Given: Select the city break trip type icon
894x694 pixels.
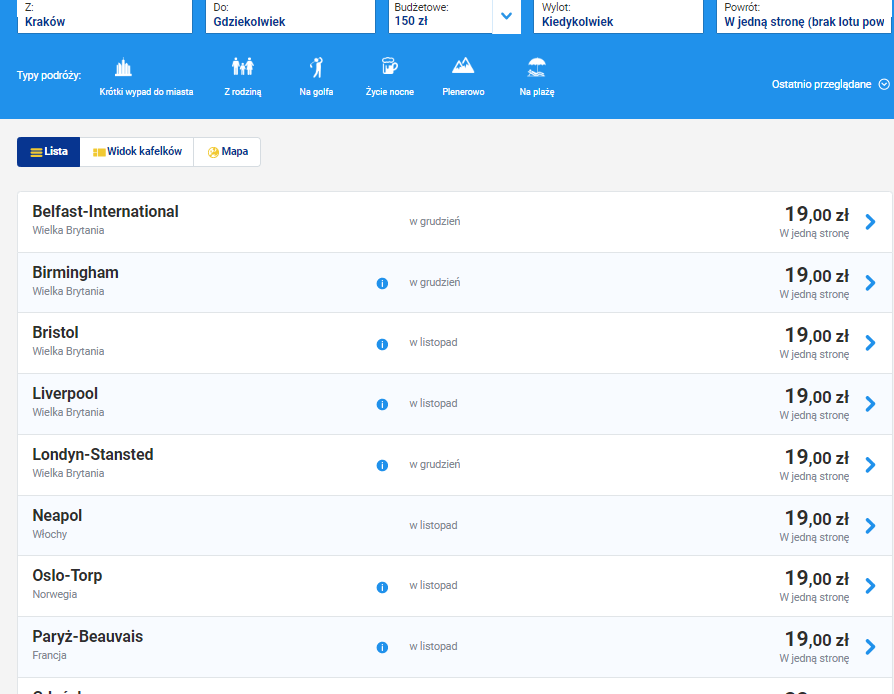Looking at the screenshot, I should pyautogui.click(x=123, y=67).
